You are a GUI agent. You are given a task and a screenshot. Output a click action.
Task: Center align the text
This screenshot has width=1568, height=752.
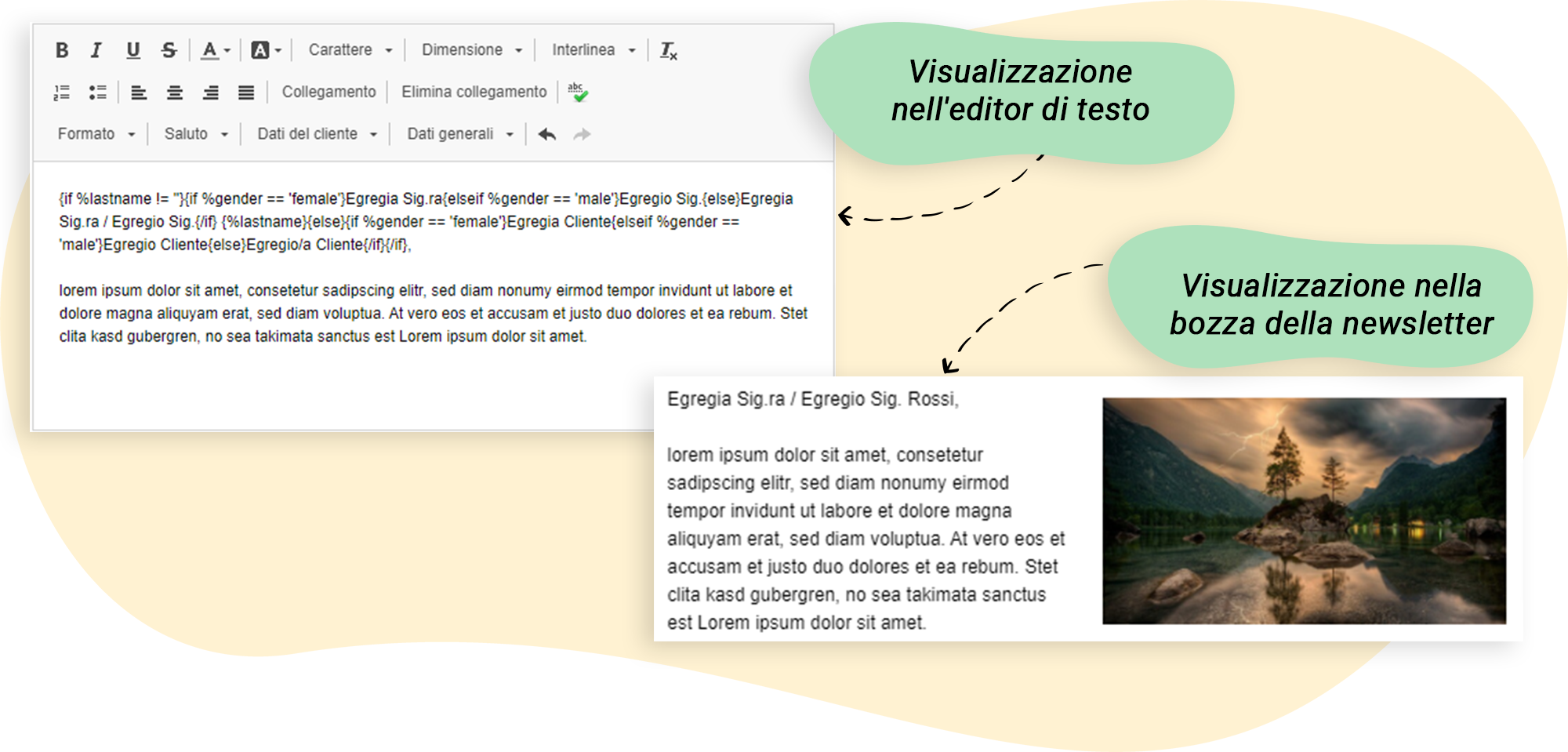pos(175,93)
